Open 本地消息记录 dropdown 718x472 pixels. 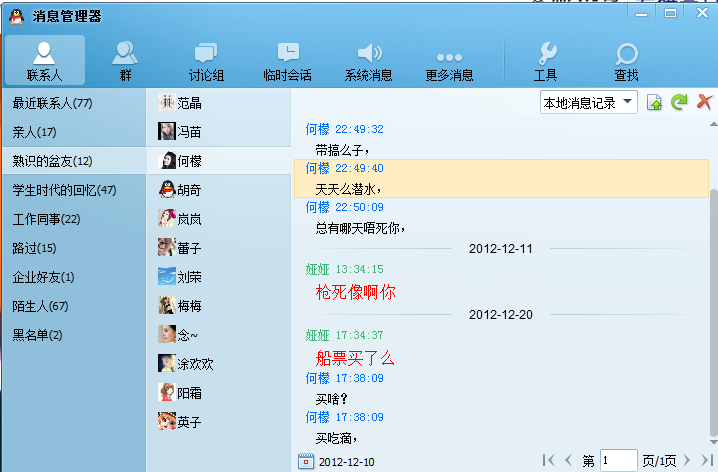click(588, 103)
